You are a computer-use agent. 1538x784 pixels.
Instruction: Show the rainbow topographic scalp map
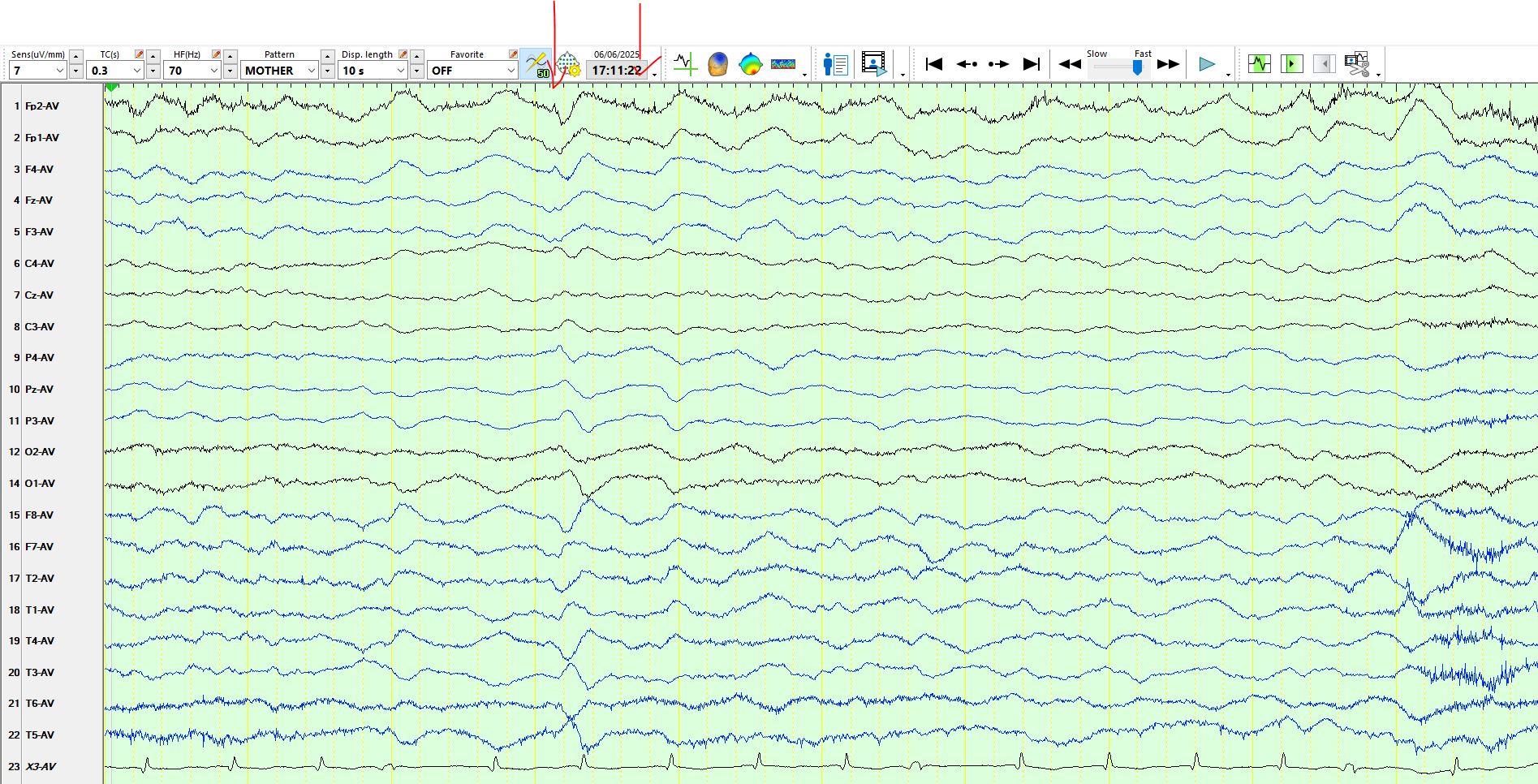tap(751, 64)
